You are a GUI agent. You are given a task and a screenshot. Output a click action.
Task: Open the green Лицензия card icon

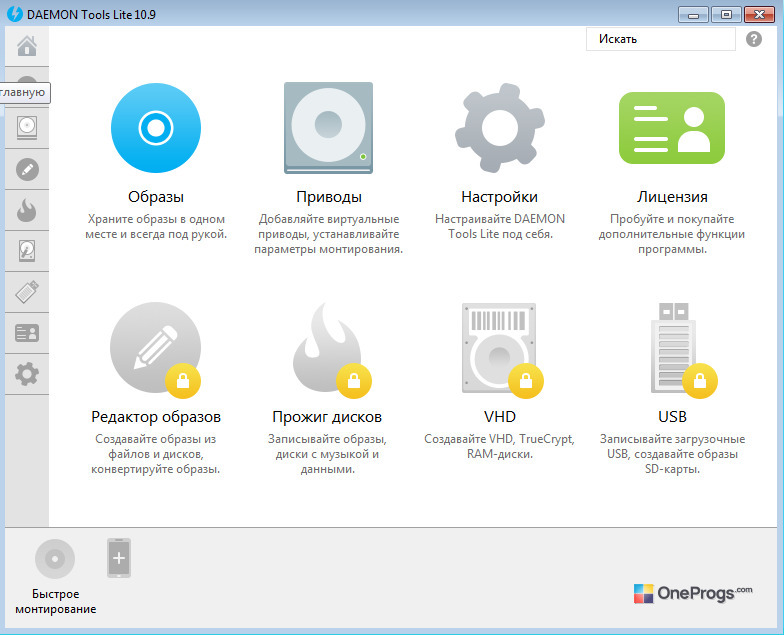pos(672,128)
